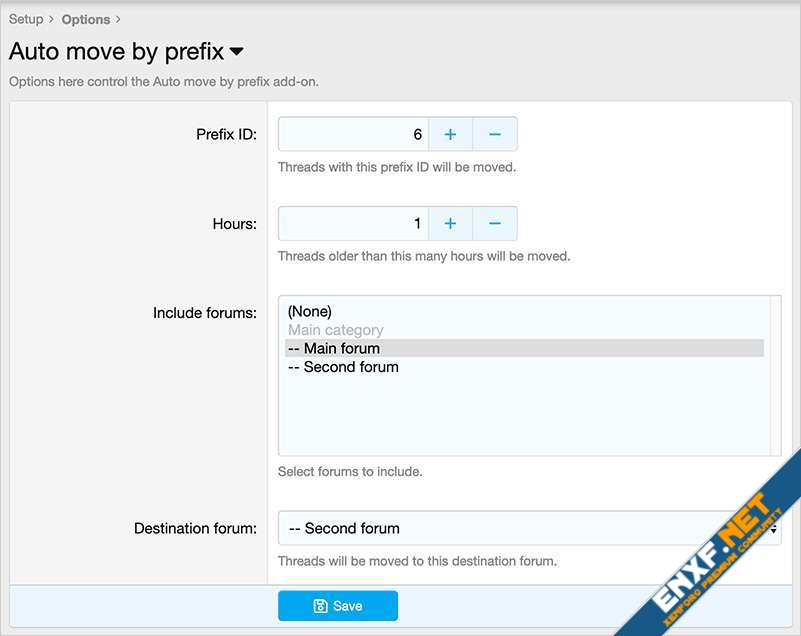
Task: Click the plus icon for Hours
Action: 450,223
